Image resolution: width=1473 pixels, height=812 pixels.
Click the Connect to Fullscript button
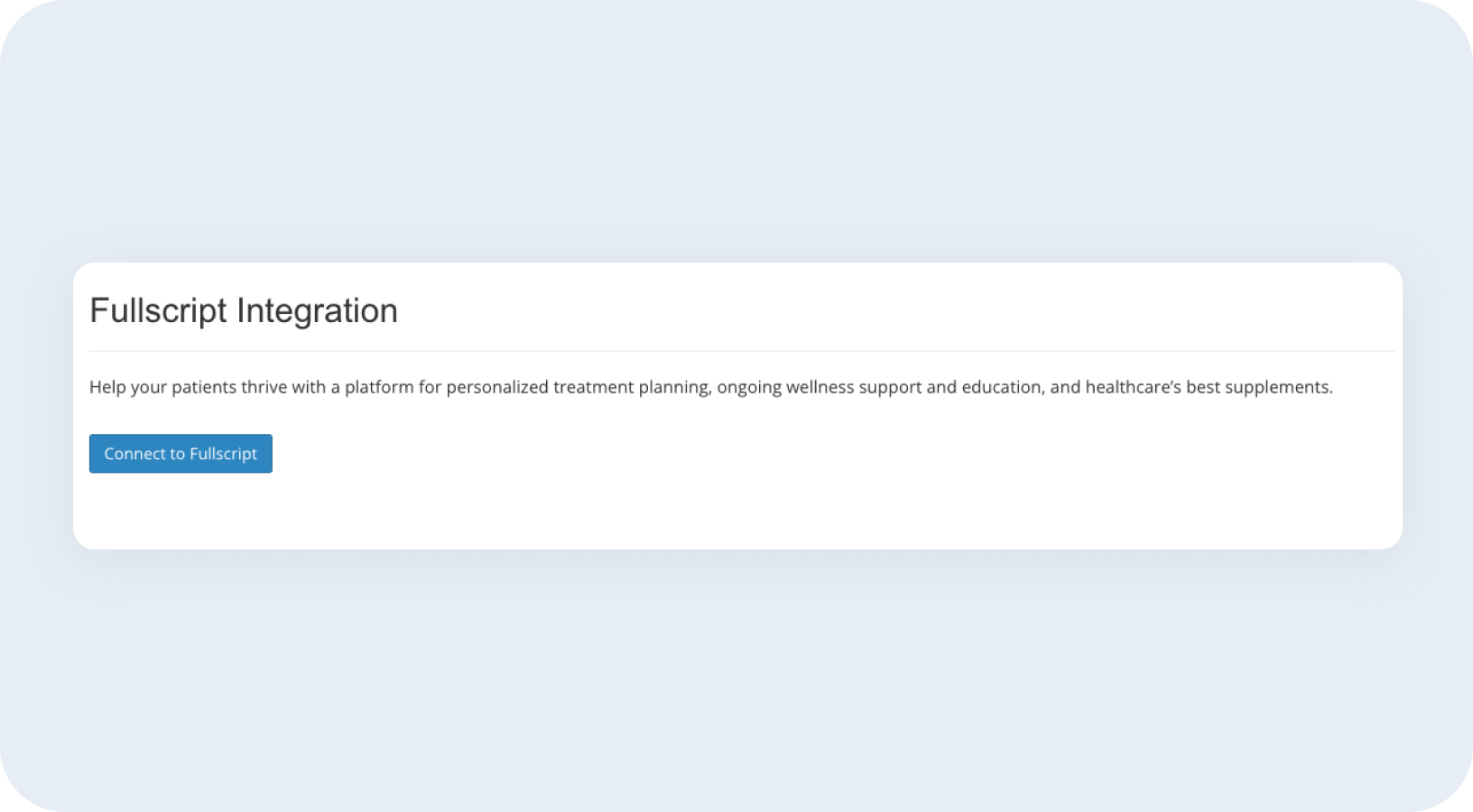click(x=181, y=454)
